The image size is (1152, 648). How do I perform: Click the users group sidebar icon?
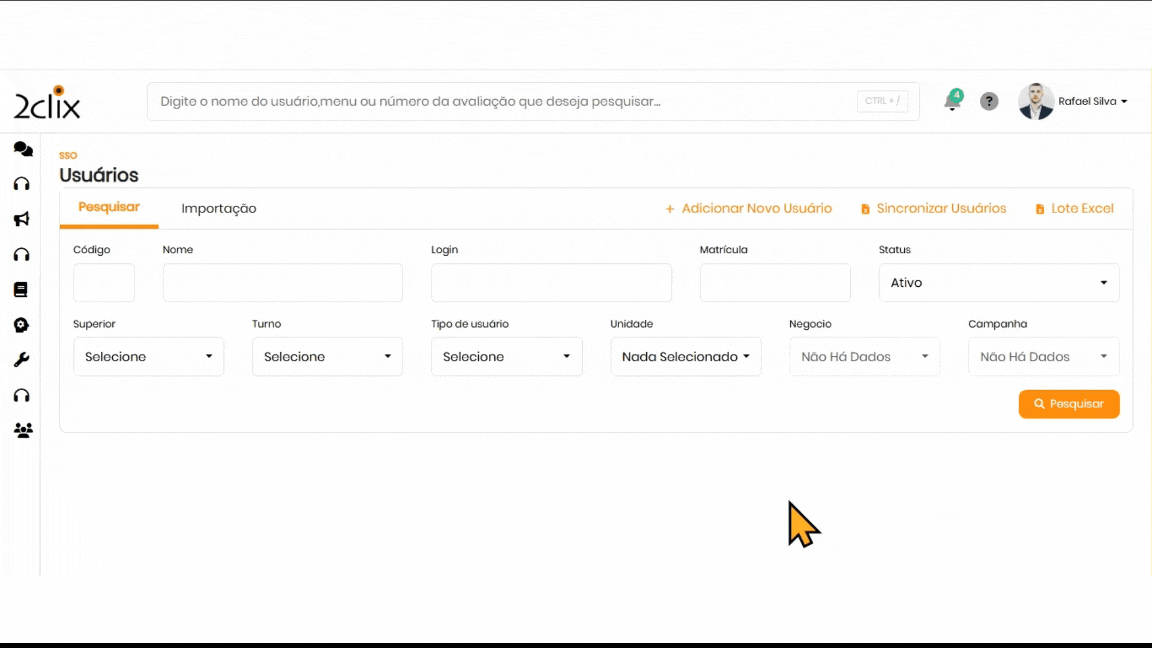click(x=22, y=431)
